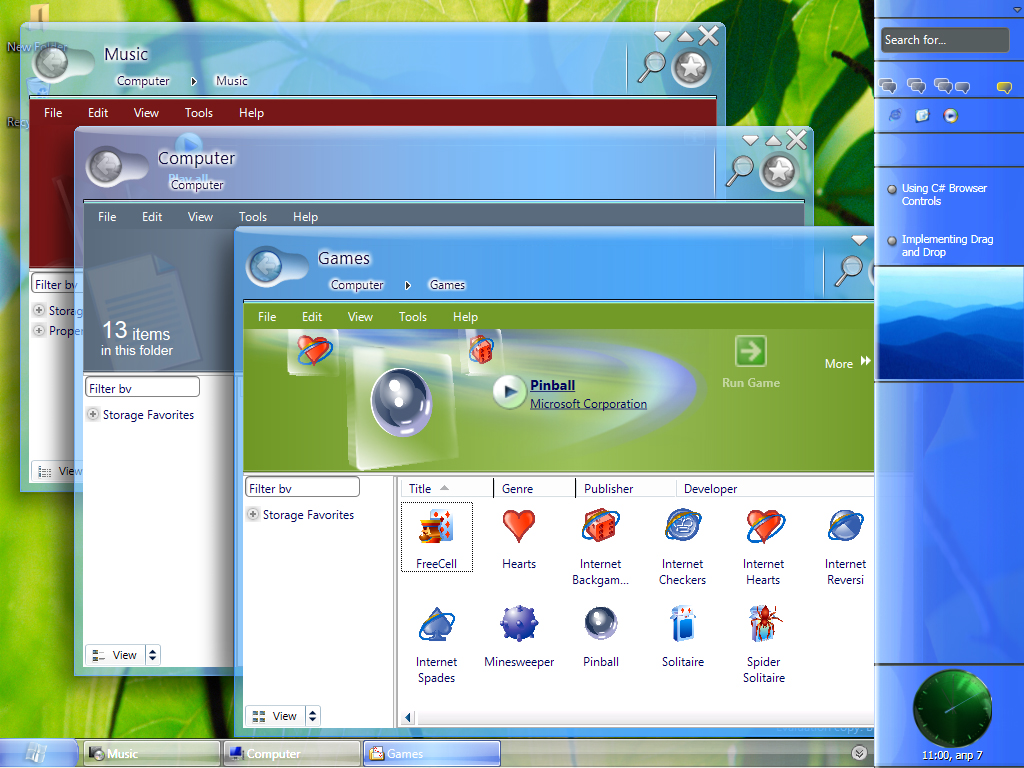Open File menu in Games window
Image resolution: width=1024 pixels, height=768 pixels.
click(x=267, y=317)
